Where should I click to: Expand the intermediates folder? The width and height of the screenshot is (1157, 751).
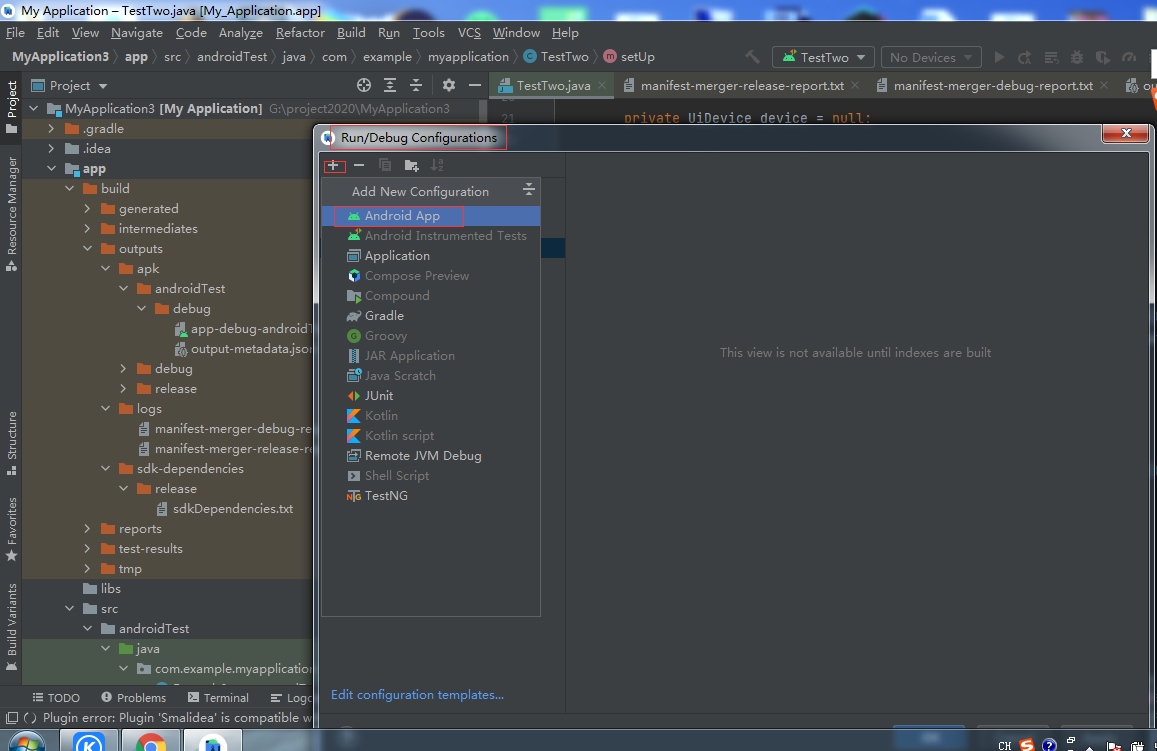point(87,229)
